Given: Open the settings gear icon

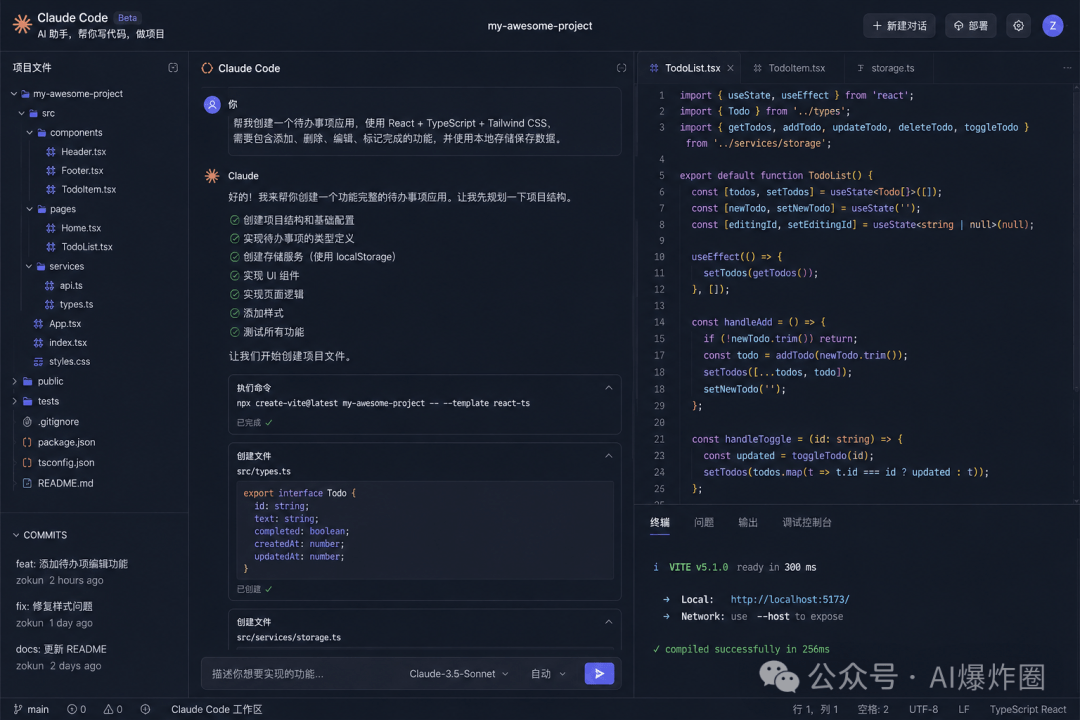Looking at the screenshot, I should tap(1018, 25).
